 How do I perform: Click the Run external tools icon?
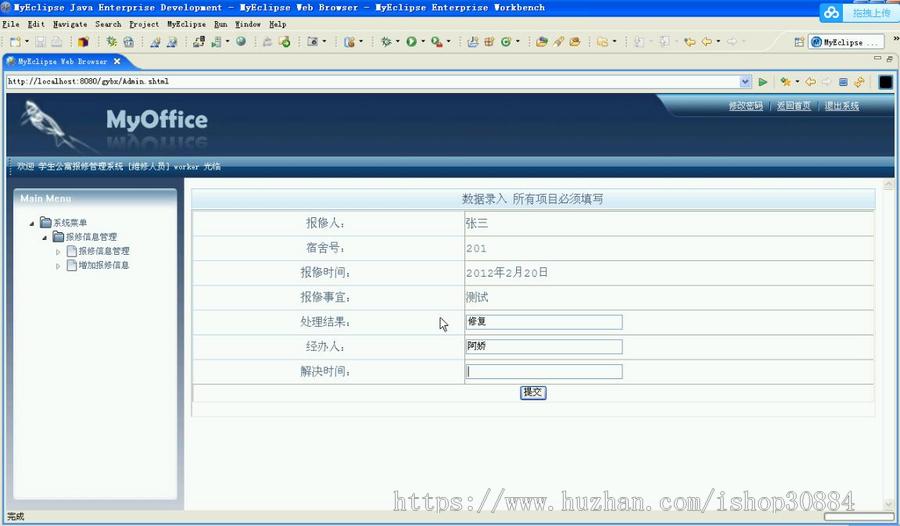point(437,41)
